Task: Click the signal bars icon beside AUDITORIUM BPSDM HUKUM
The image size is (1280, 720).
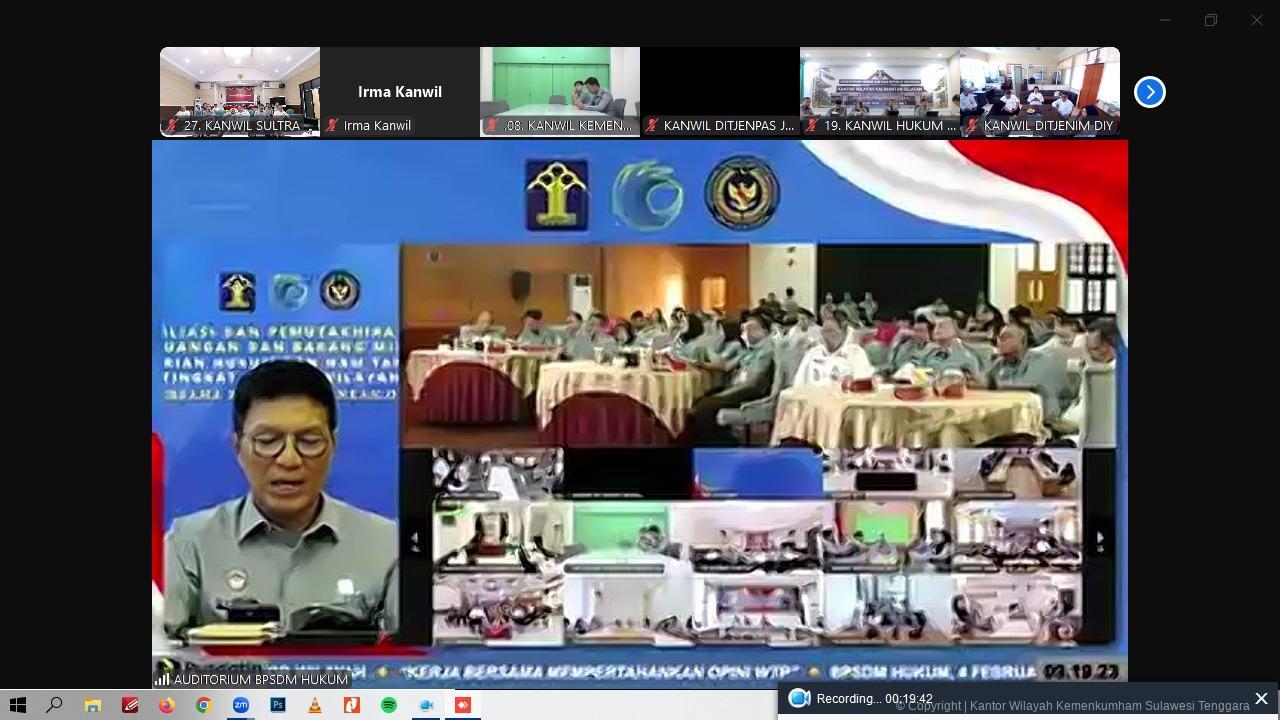Action: pos(162,679)
